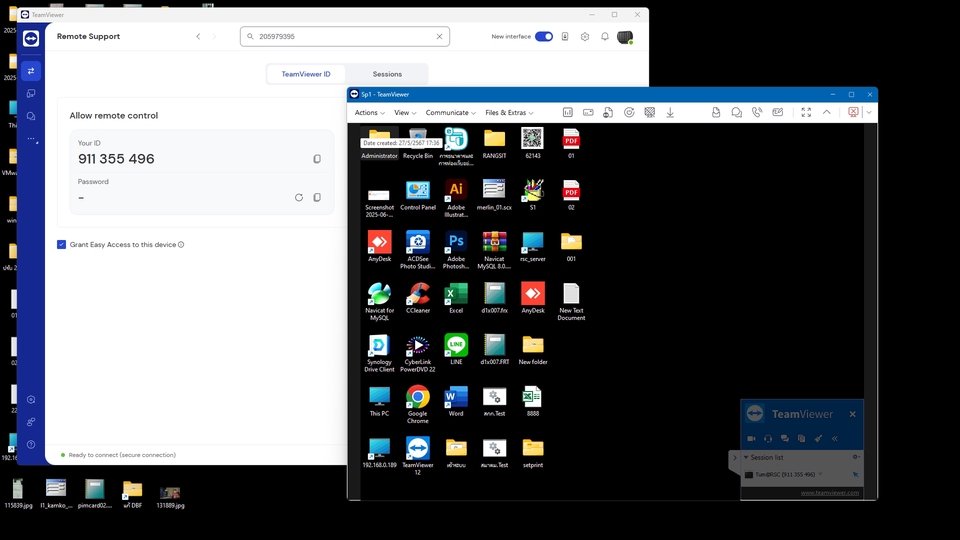This screenshot has height=540, width=960.
Task: Click the red end session icon
Action: [853, 113]
